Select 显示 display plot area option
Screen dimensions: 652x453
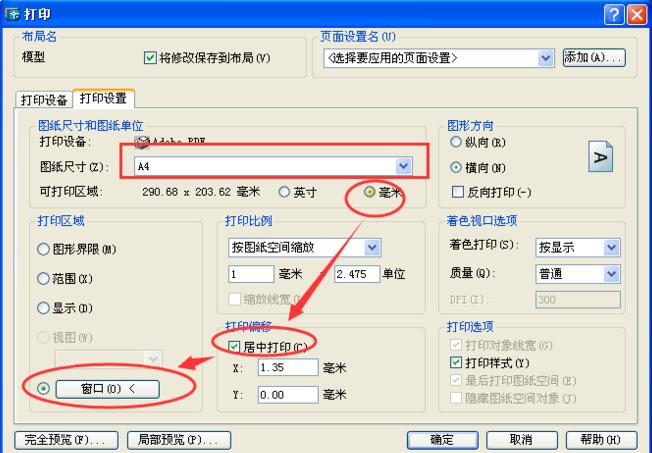pyautogui.click(x=43, y=308)
